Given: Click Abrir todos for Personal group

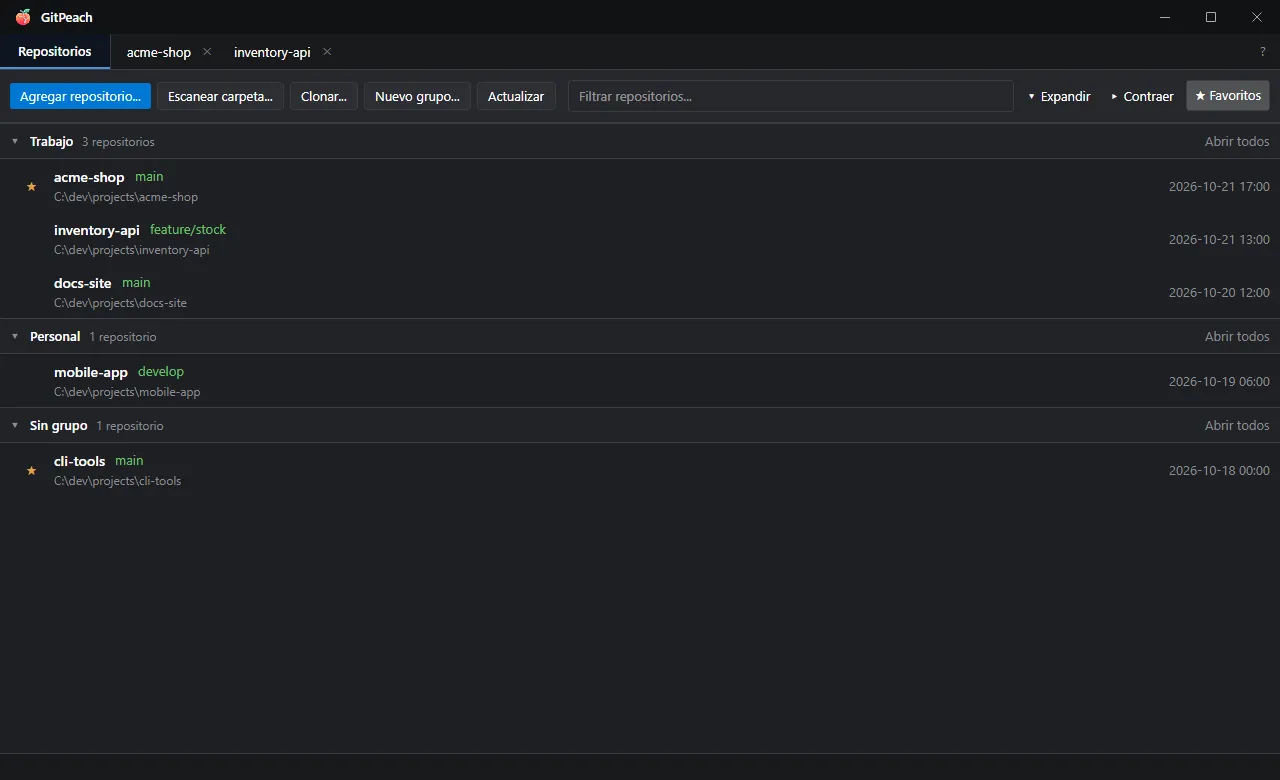Looking at the screenshot, I should [1237, 337].
